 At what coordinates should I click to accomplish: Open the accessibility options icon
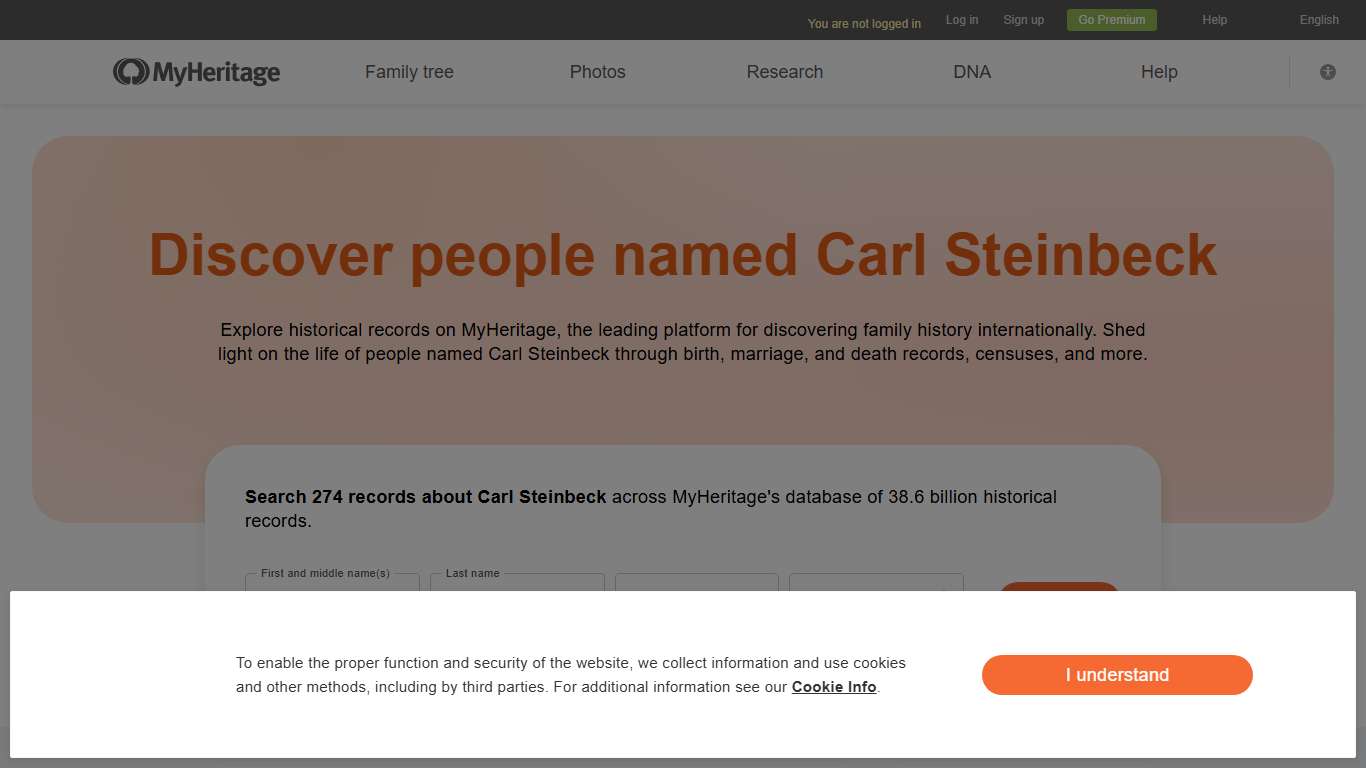[1327, 71]
